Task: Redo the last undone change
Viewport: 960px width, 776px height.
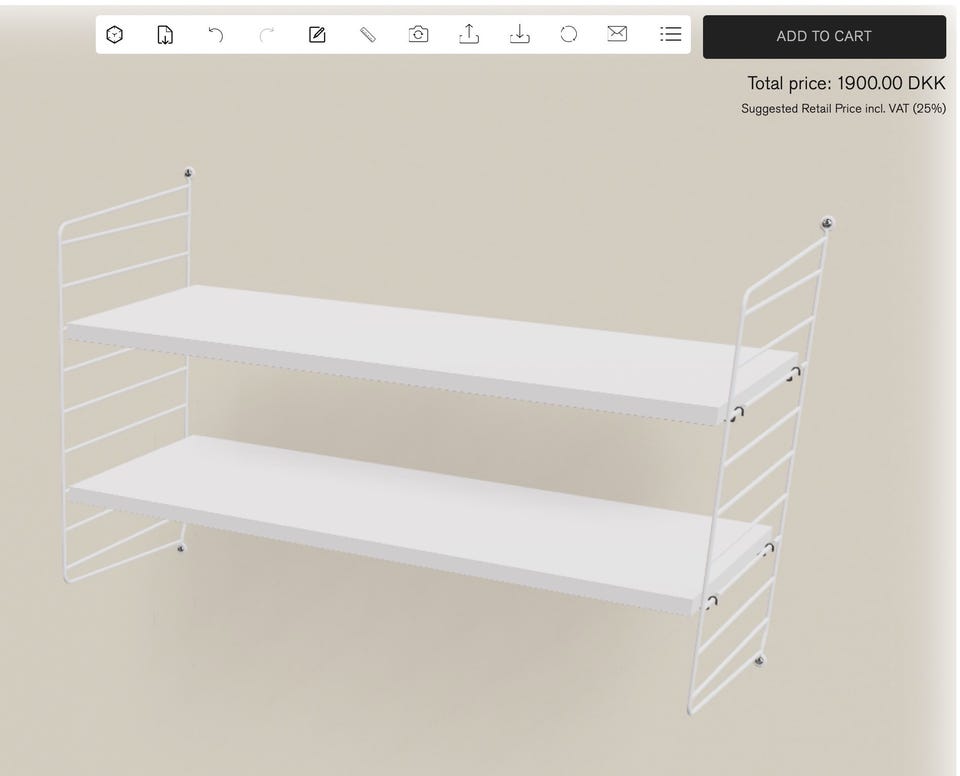Action: pyautogui.click(x=266, y=35)
